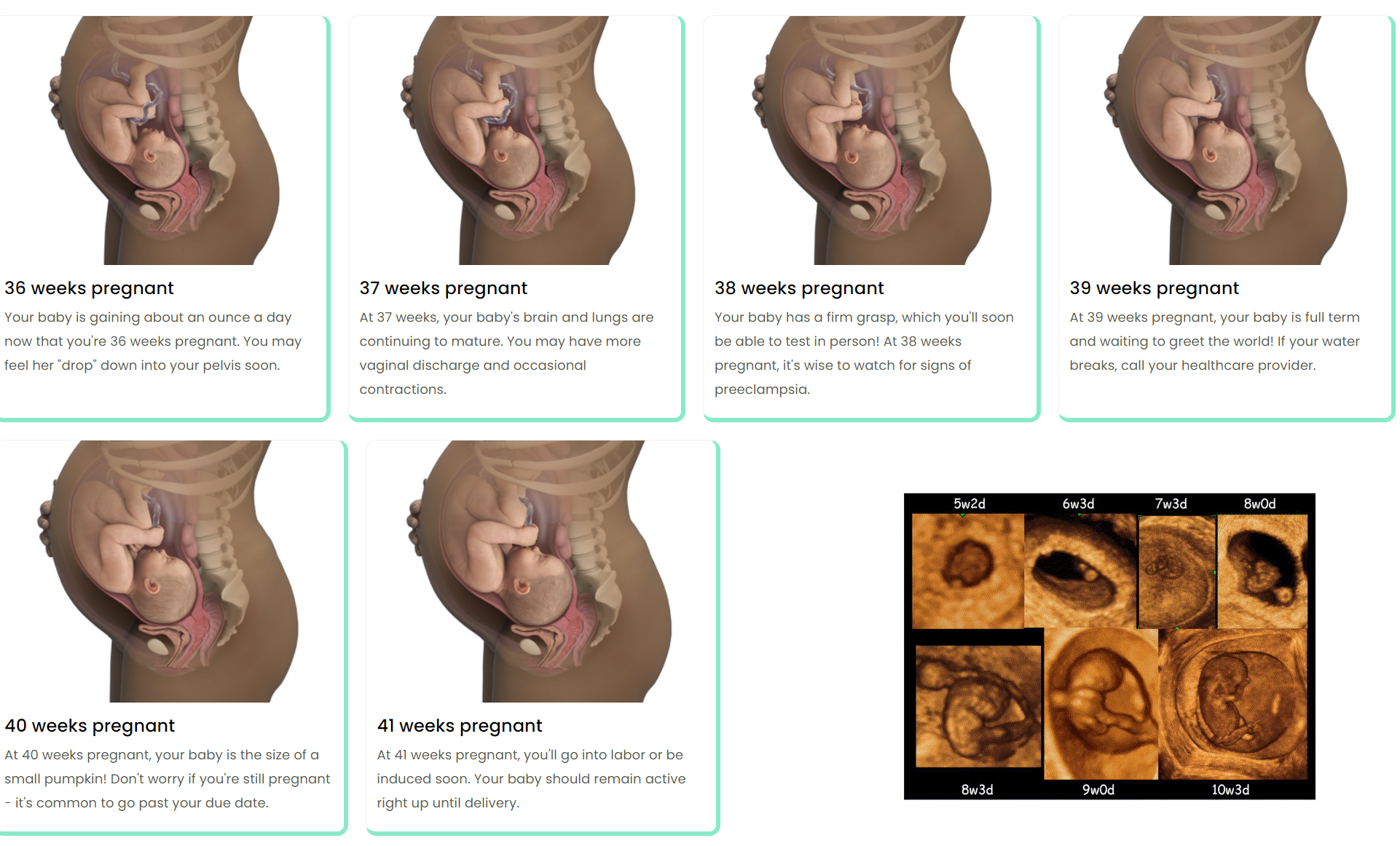Open the 38 weeks pregnant illustration
This screenshot has height=846, width=1400.
[872, 141]
